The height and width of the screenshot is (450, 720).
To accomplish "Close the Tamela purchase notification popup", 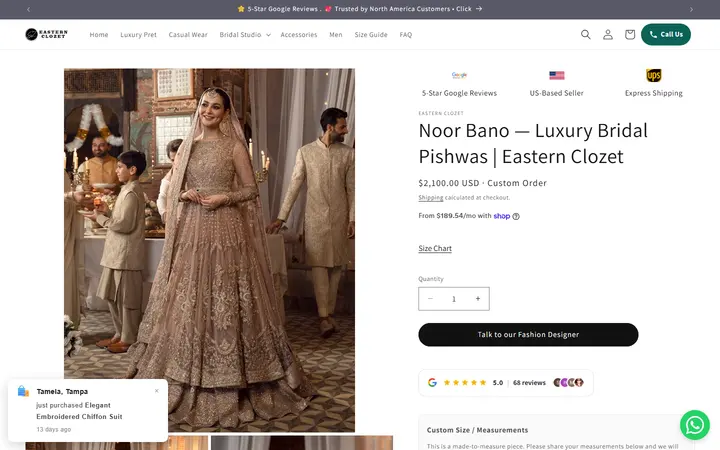I will tap(157, 391).
